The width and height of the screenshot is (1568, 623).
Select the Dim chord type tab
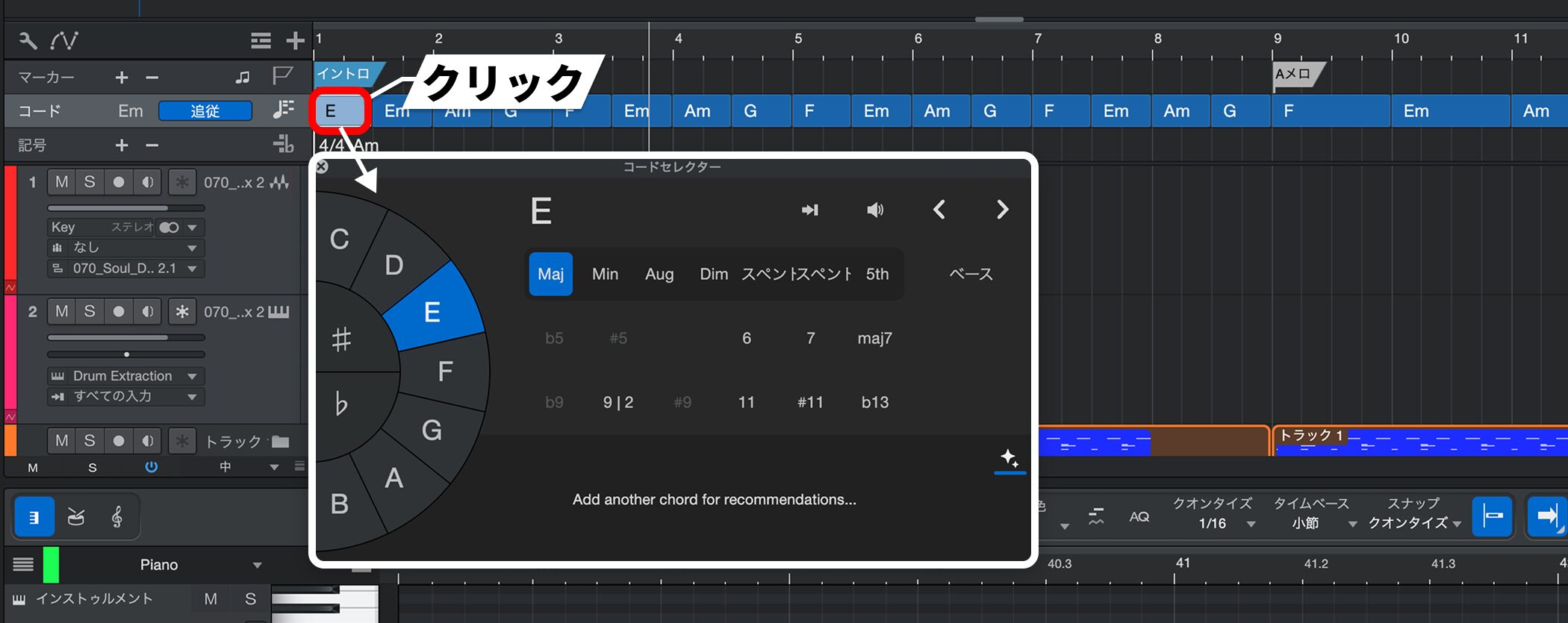coord(713,275)
